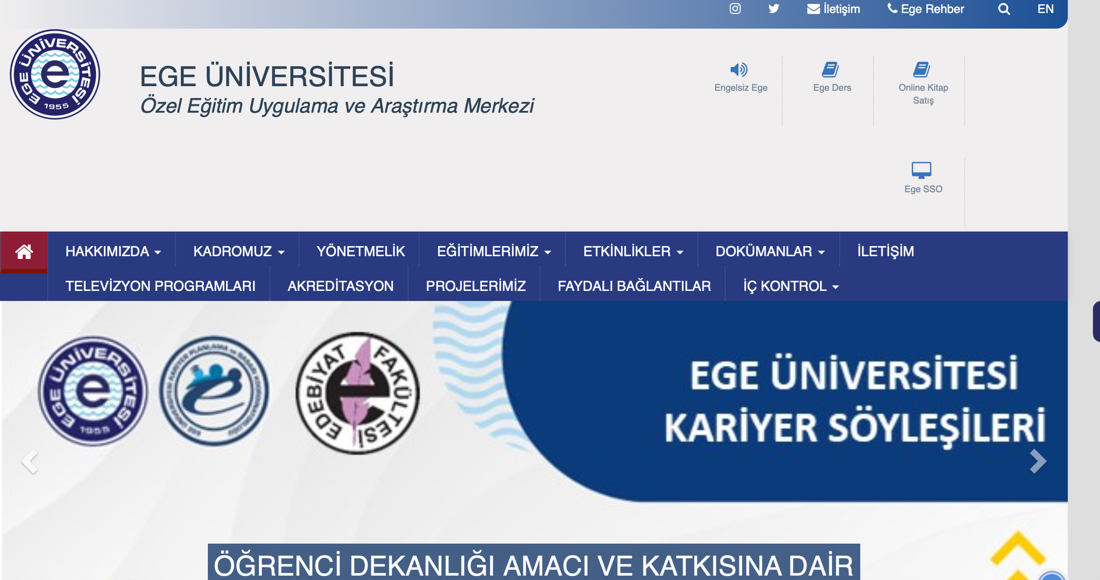This screenshot has width=1100, height=580.
Task: Open the search magnifier icon
Action: point(1004,9)
